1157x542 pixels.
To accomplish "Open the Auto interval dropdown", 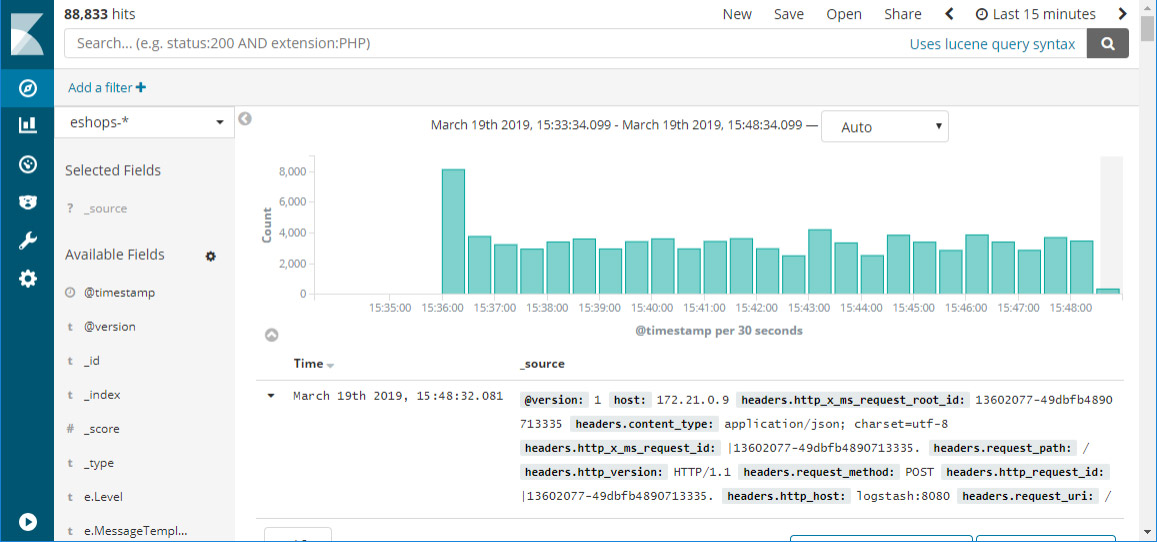I will click(x=884, y=127).
